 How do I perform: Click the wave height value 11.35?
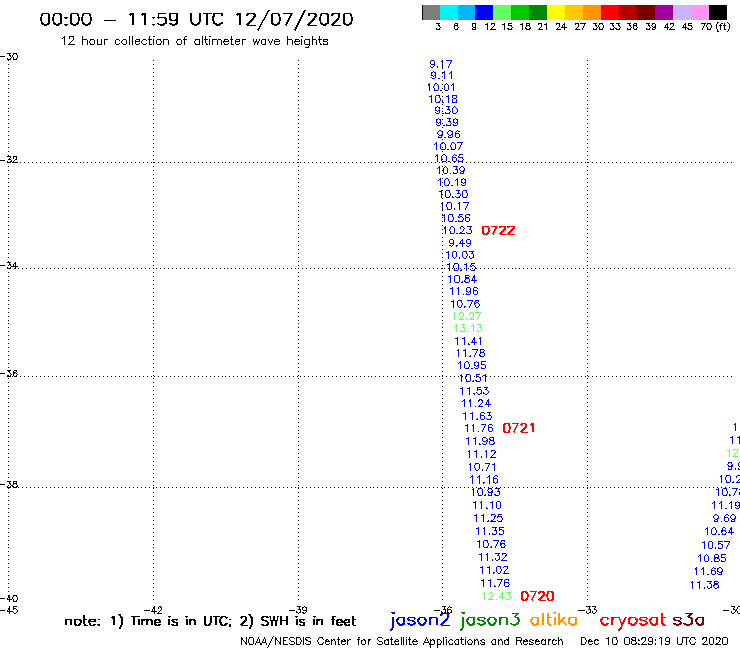(490, 531)
